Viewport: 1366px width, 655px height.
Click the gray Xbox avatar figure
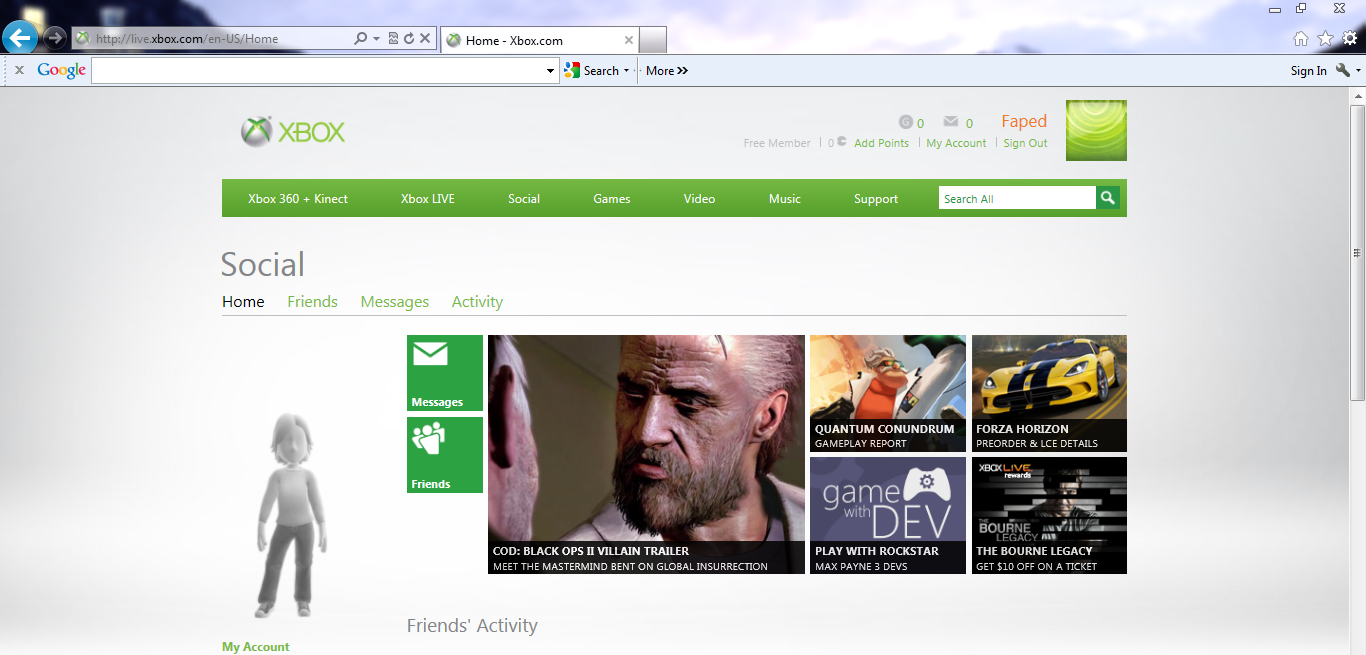(292, 515)
